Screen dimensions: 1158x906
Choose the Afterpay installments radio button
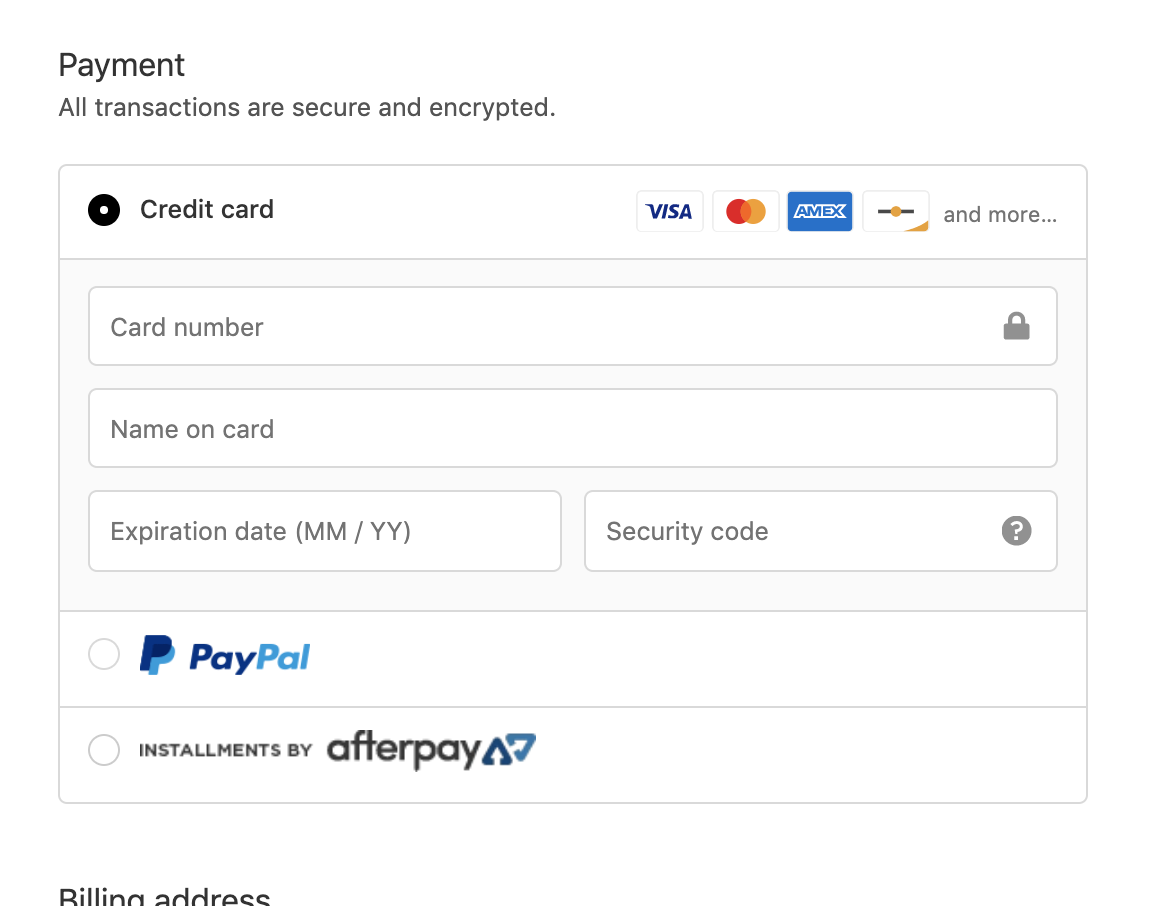click(104, 750)
